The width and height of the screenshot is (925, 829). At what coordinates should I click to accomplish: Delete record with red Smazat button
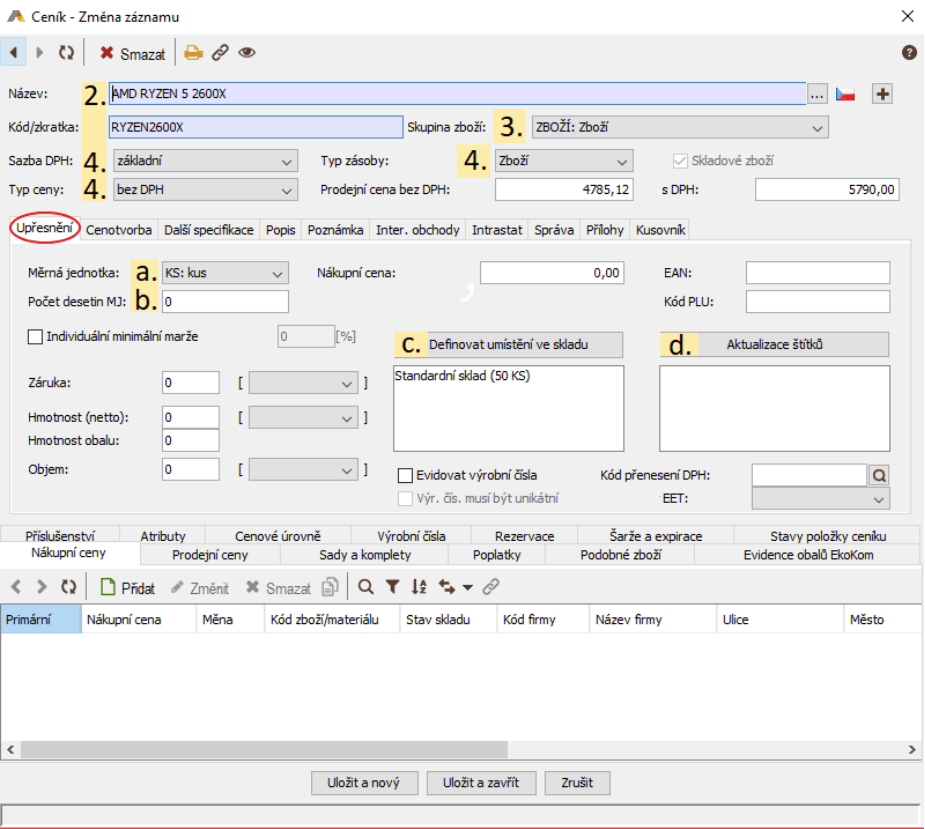point(133,54)
